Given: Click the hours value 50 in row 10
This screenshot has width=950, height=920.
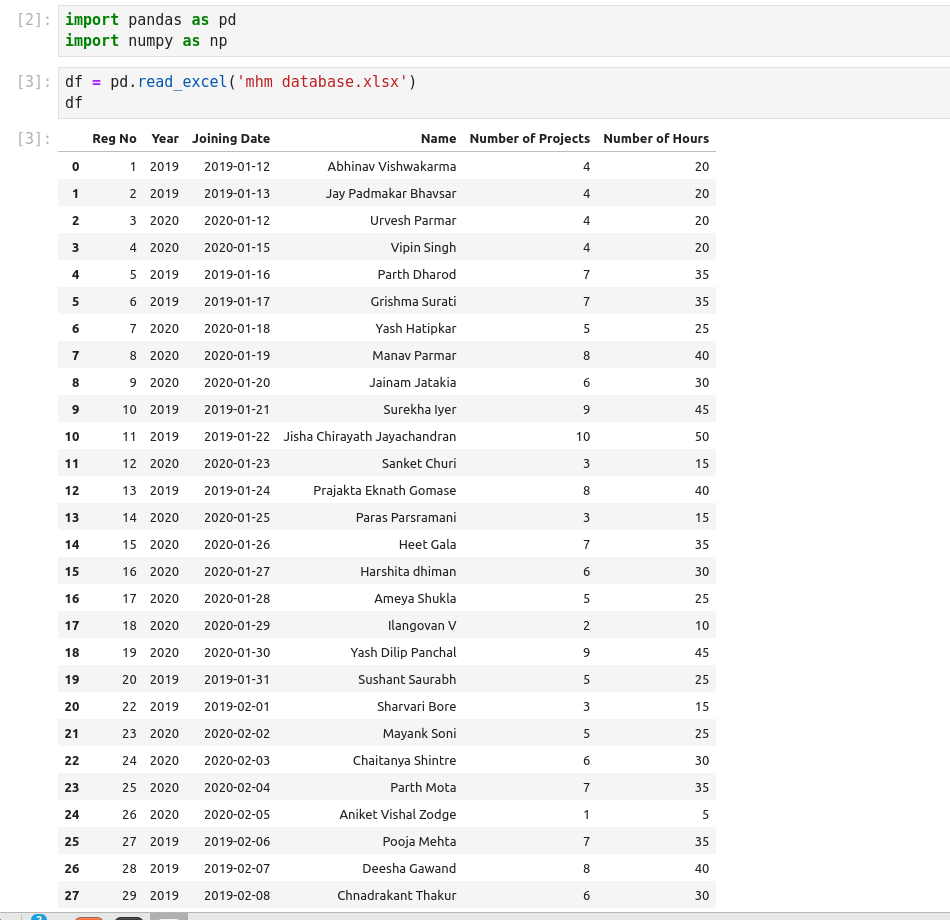Looking at the screenshot, I should pyautogui.click(x=701, y=436).
